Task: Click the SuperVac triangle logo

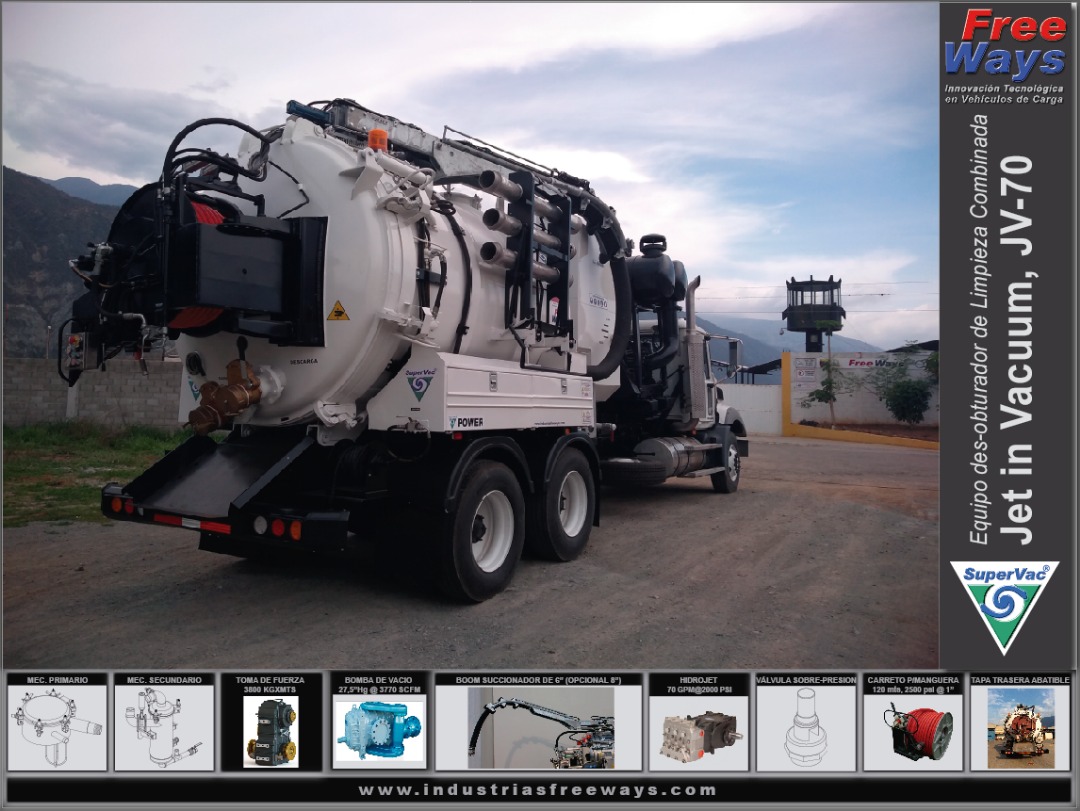Action: coord(1004,608)
